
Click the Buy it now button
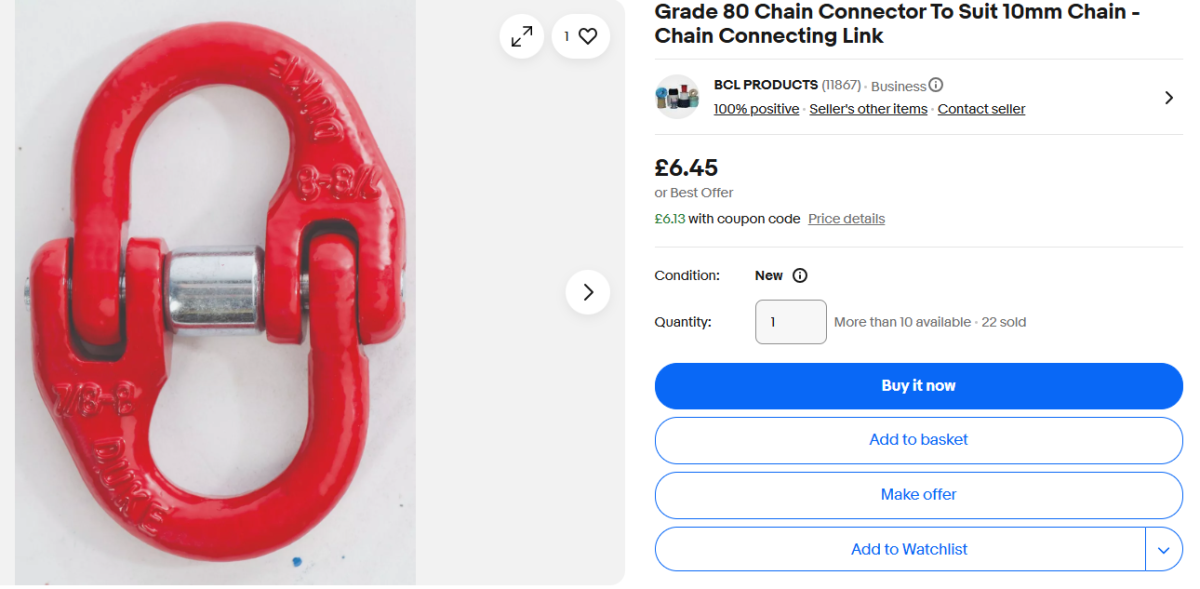tap(918, 386)
